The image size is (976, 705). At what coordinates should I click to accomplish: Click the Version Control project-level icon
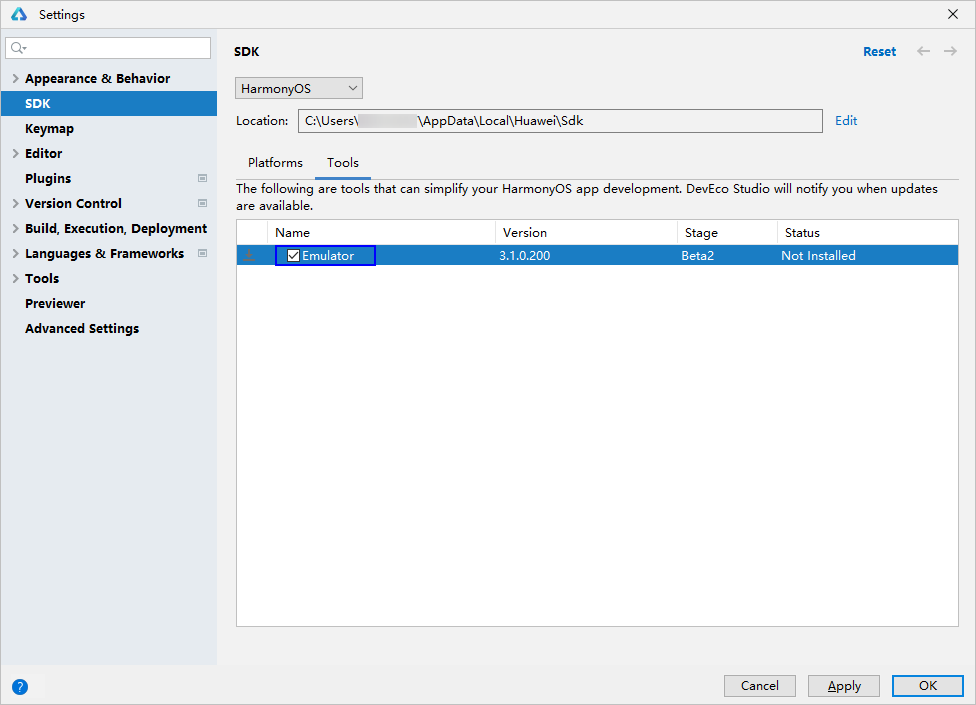(202, 203)
